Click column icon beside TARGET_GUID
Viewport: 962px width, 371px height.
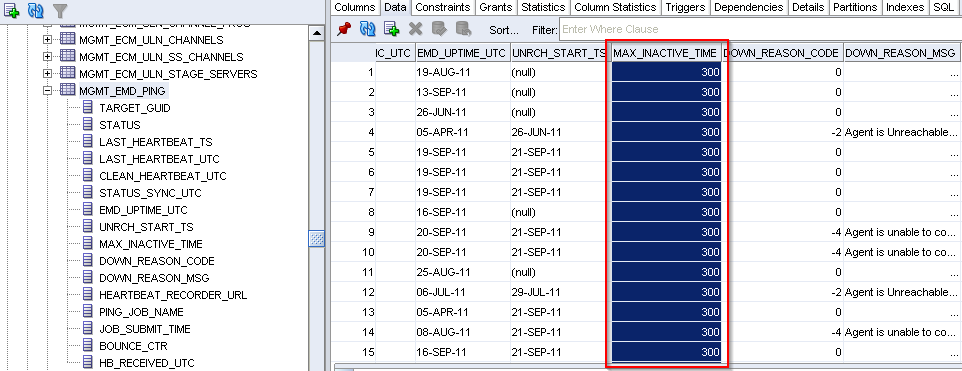[88, 107]
